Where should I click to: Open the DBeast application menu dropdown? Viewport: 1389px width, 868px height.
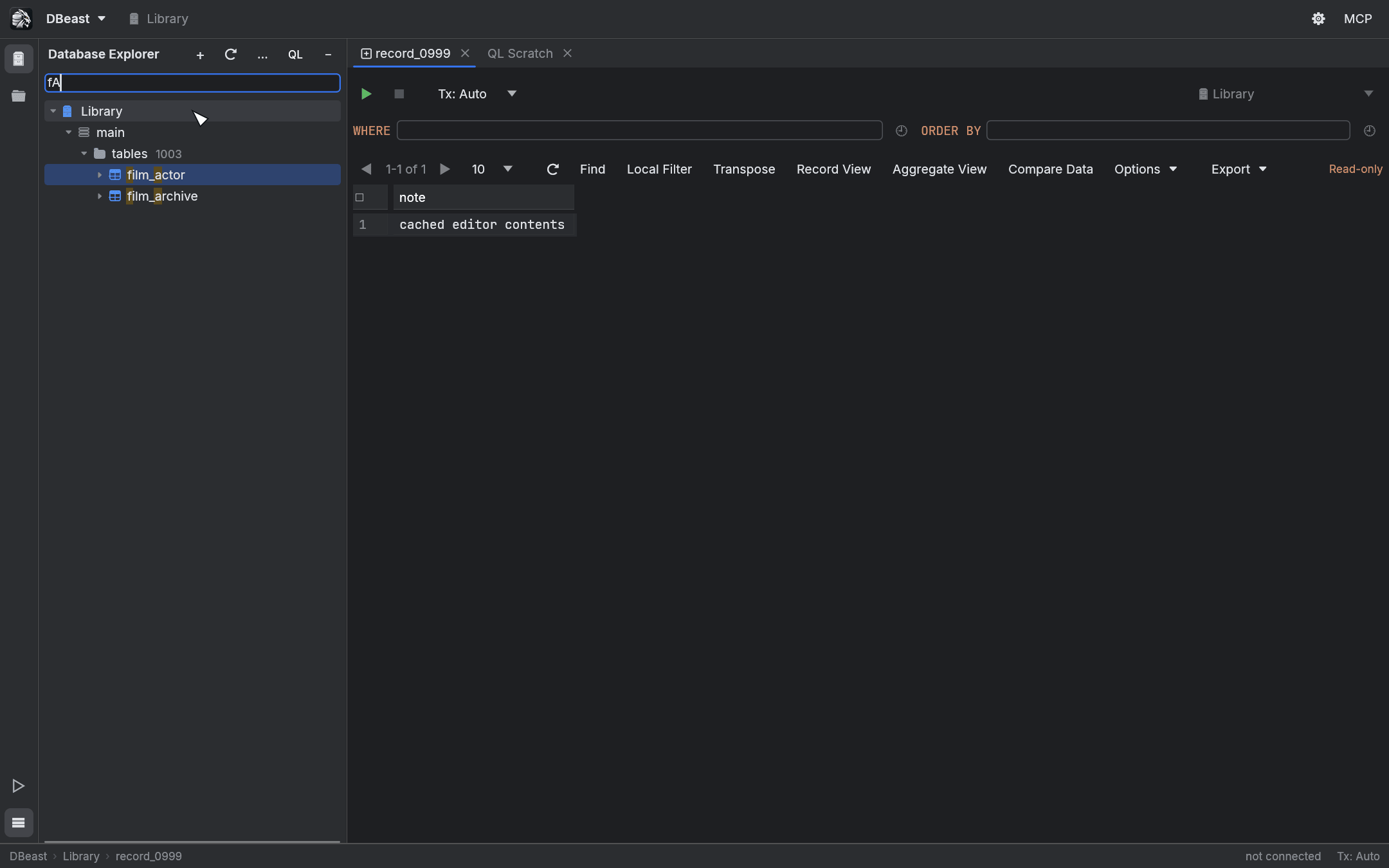tap(75, 19)
